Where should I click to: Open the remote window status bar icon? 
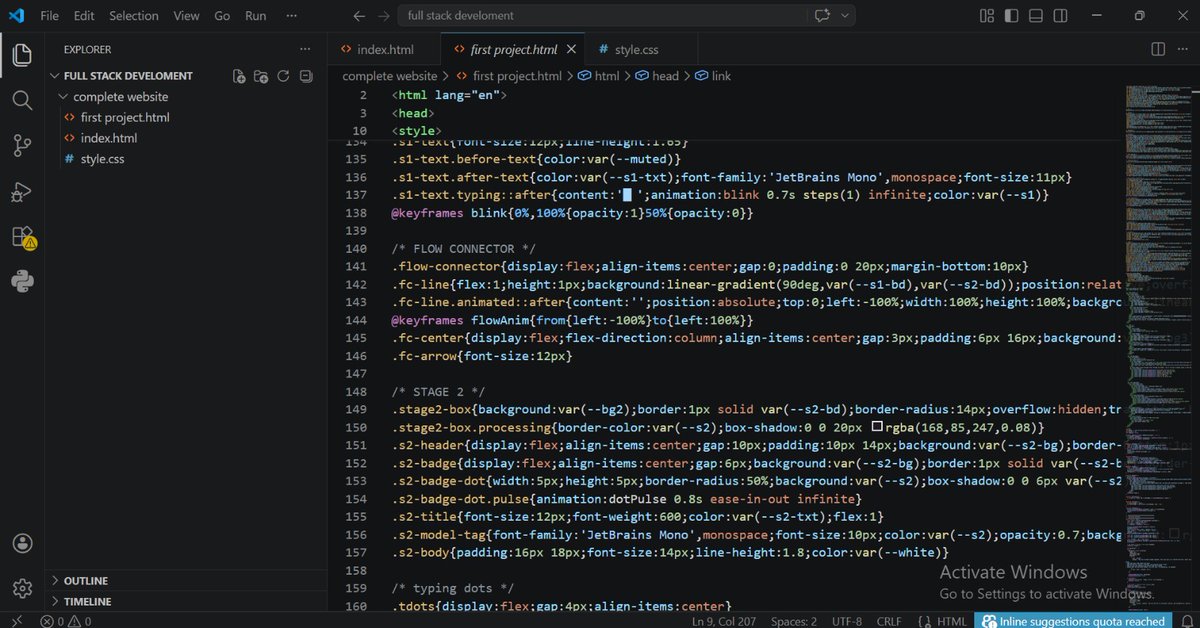pyautogui.click(x=17, y=621)
